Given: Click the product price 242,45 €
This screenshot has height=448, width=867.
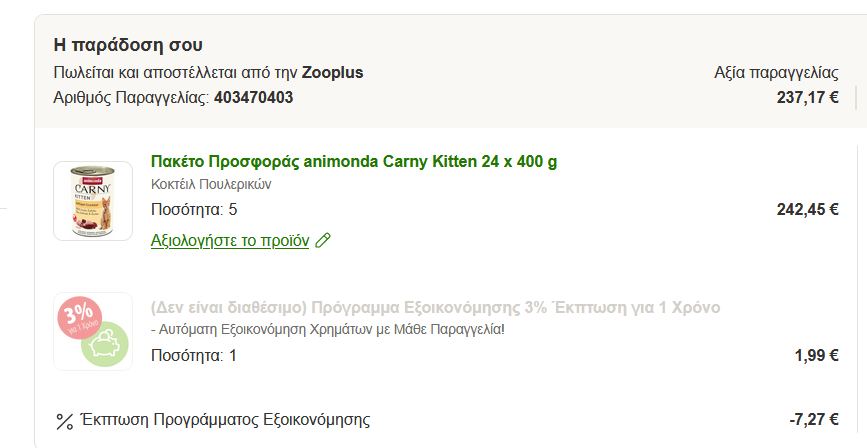Looking at the screenshot, I should pyautogui.click(x=807, y=210).
